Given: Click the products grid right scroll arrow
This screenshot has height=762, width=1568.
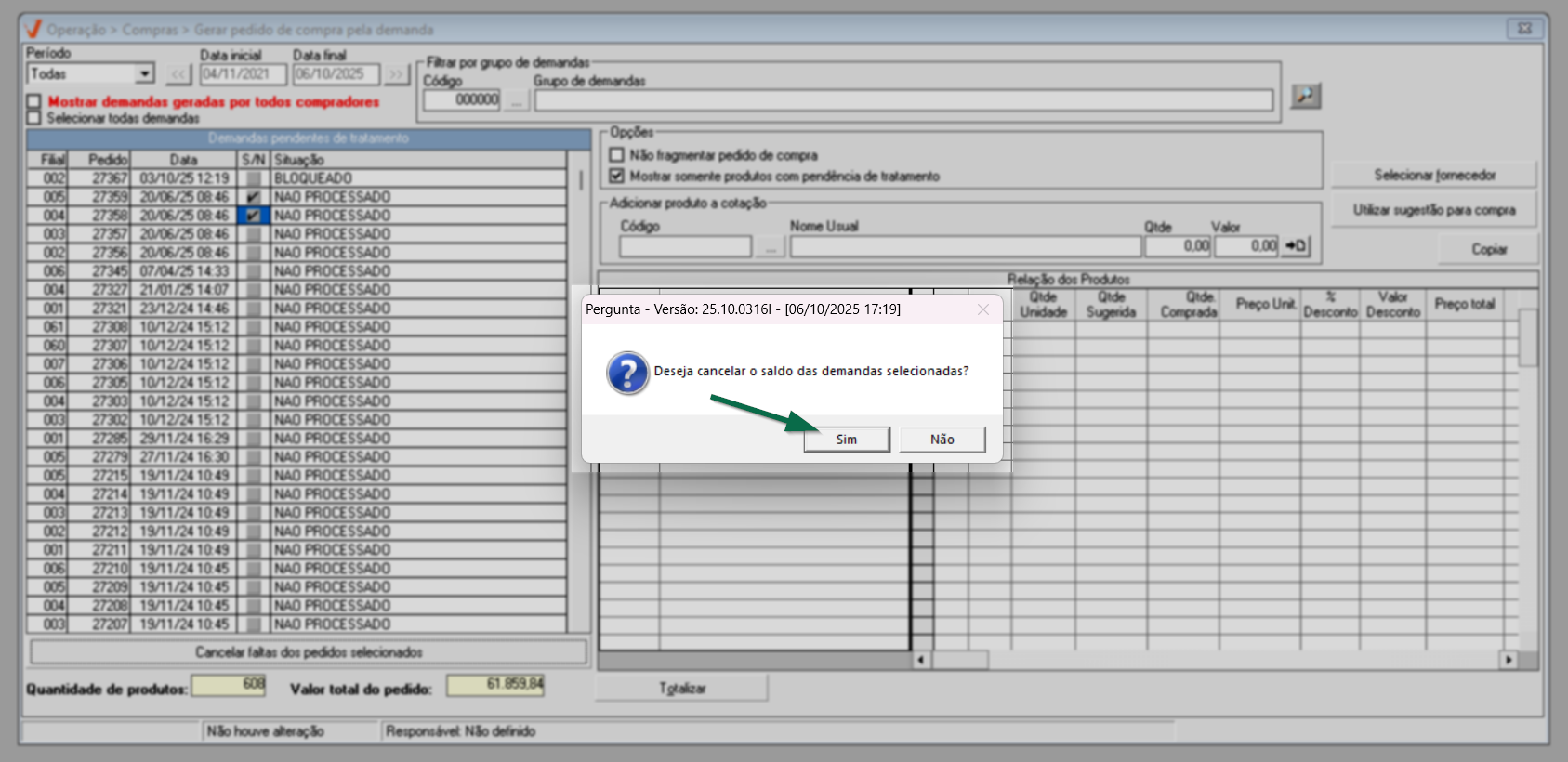Looking at the screenshot, I should click(x=1508, y=660).
